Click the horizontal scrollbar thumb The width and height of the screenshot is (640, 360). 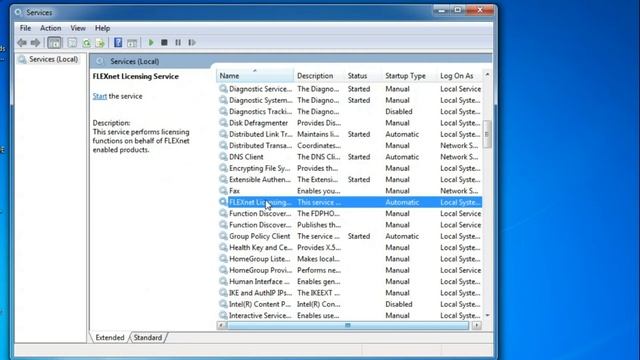[348, 325]
